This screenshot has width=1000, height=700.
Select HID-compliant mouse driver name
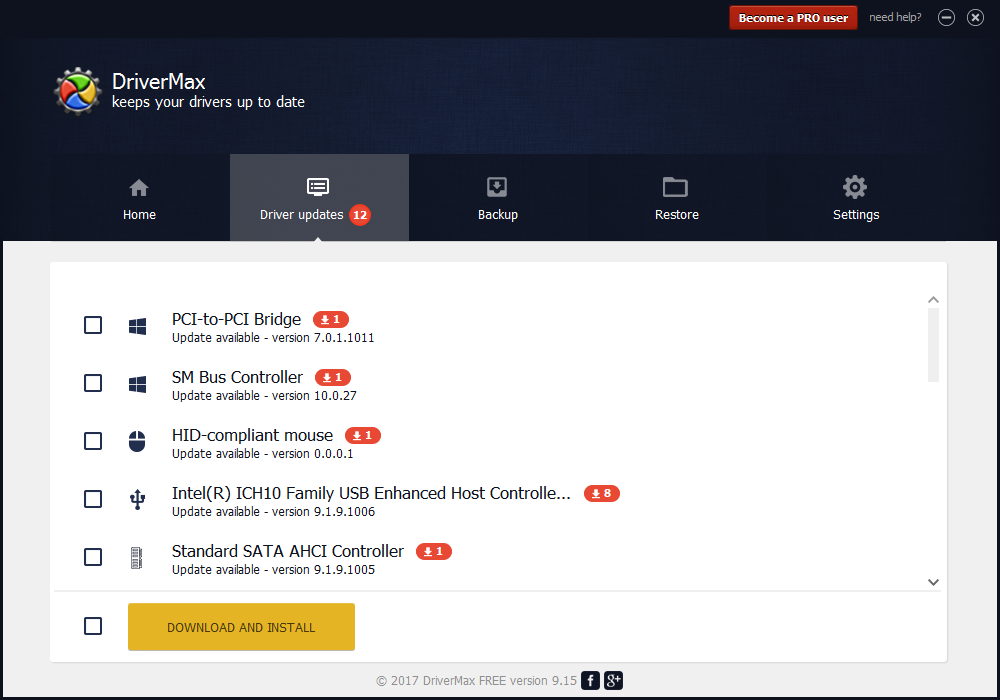253,435
